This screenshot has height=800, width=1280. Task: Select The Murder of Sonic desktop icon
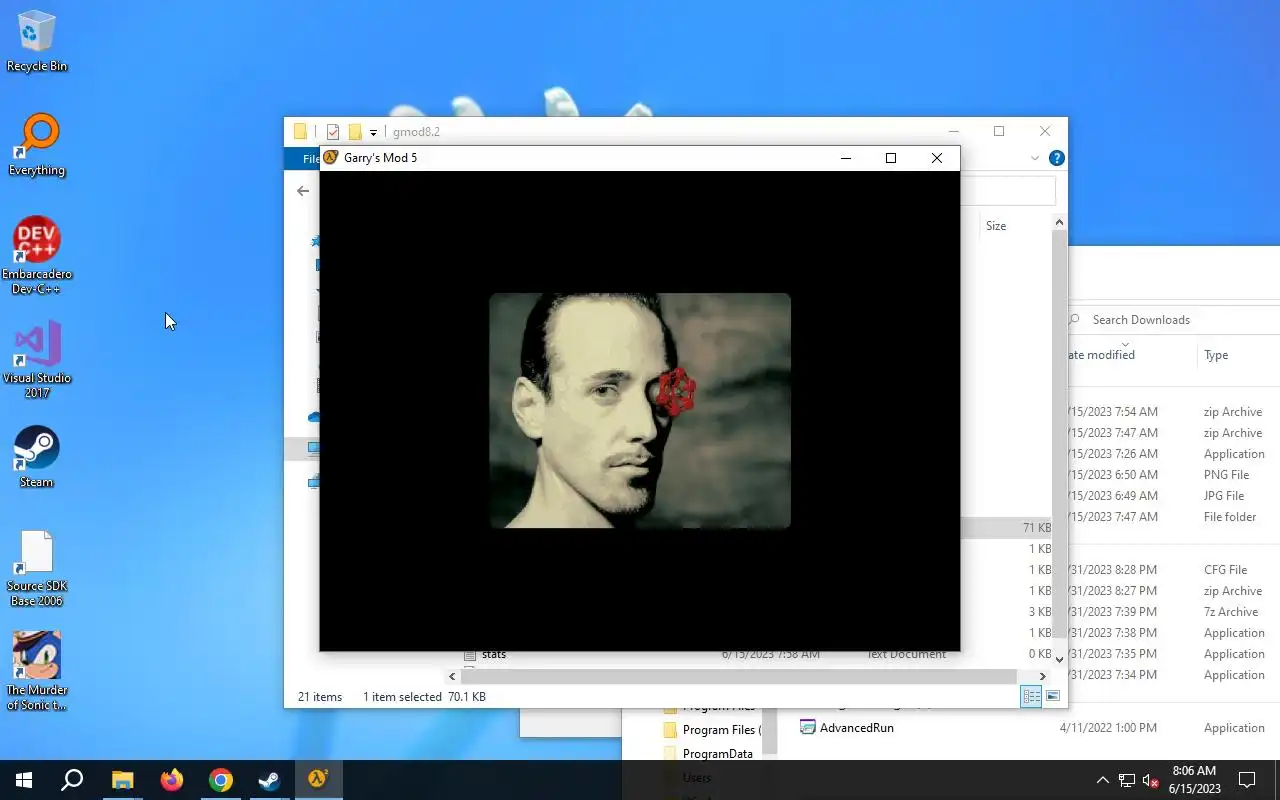(37, 671)
